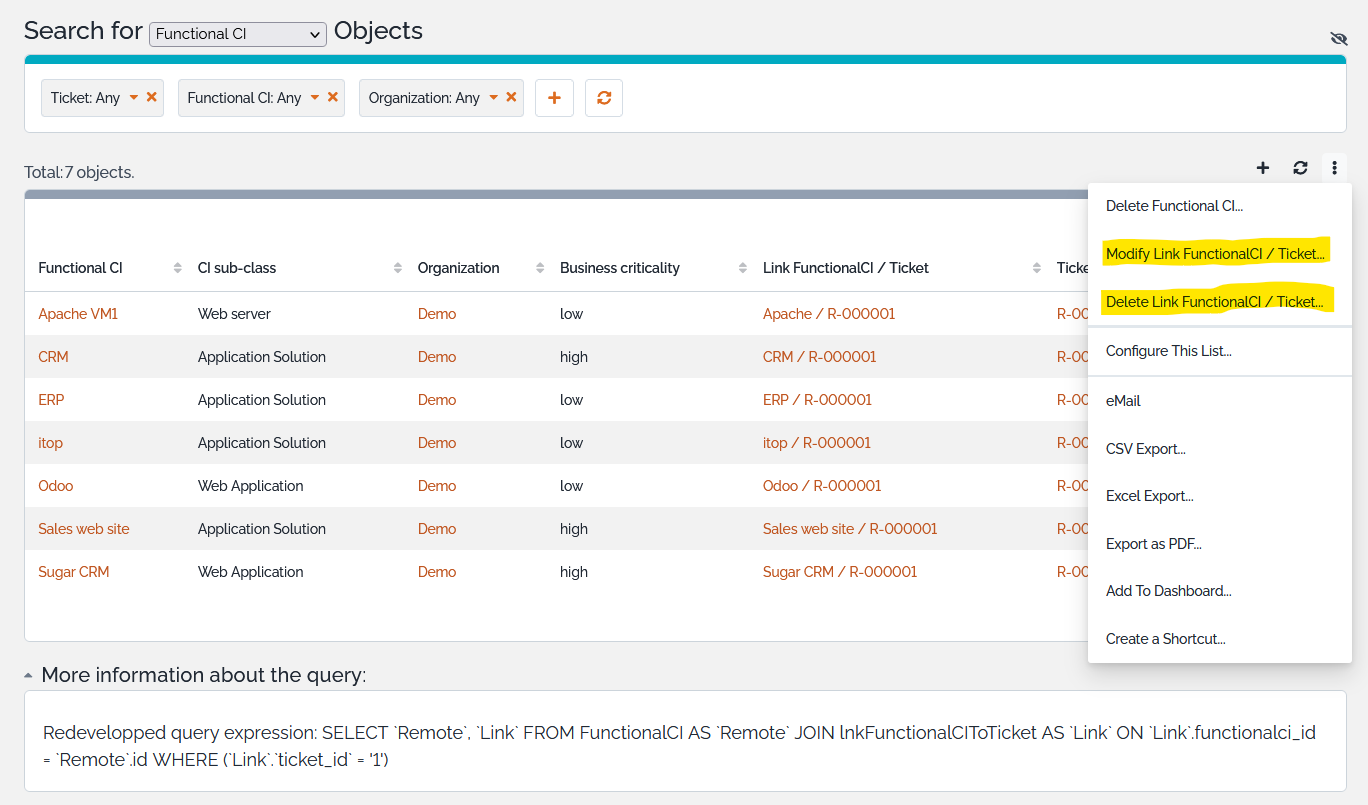
Task: Open Demo organization in Odoo row
Action: pos(437,486)
